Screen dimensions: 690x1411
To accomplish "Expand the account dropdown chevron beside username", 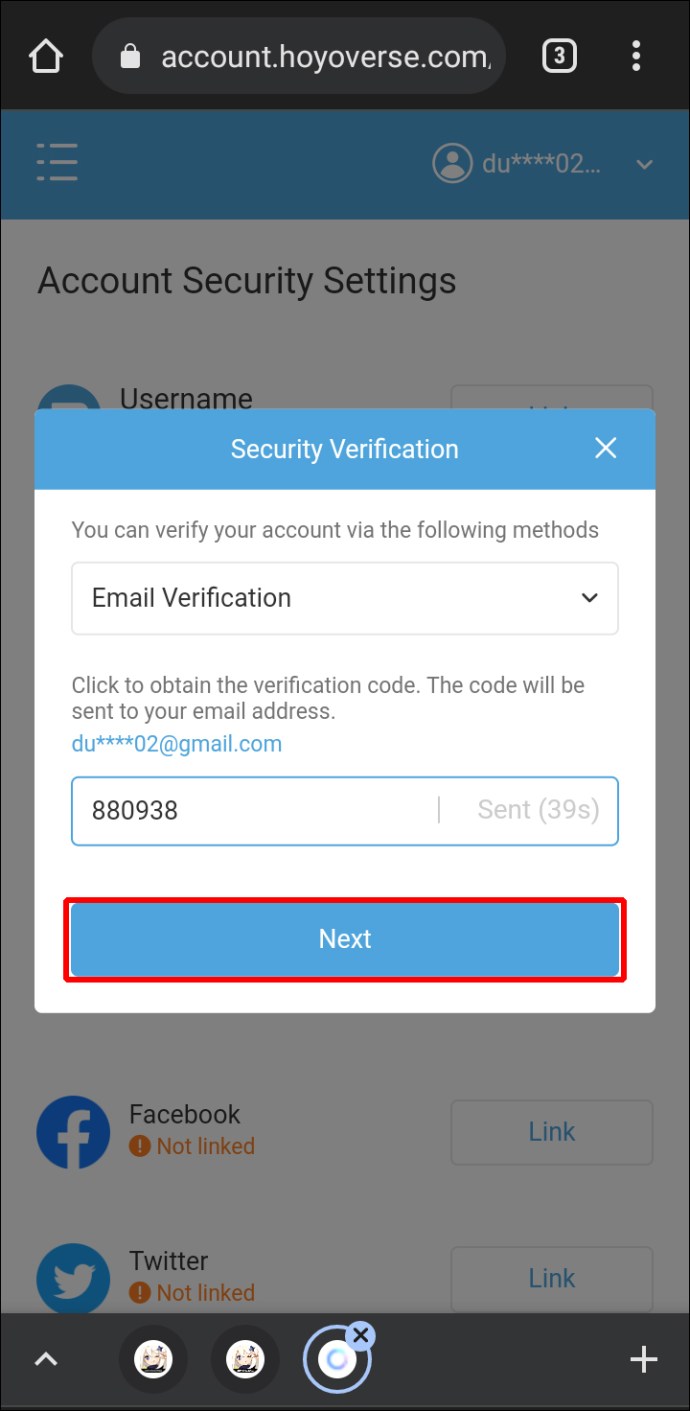I will (x=645, y=165).
